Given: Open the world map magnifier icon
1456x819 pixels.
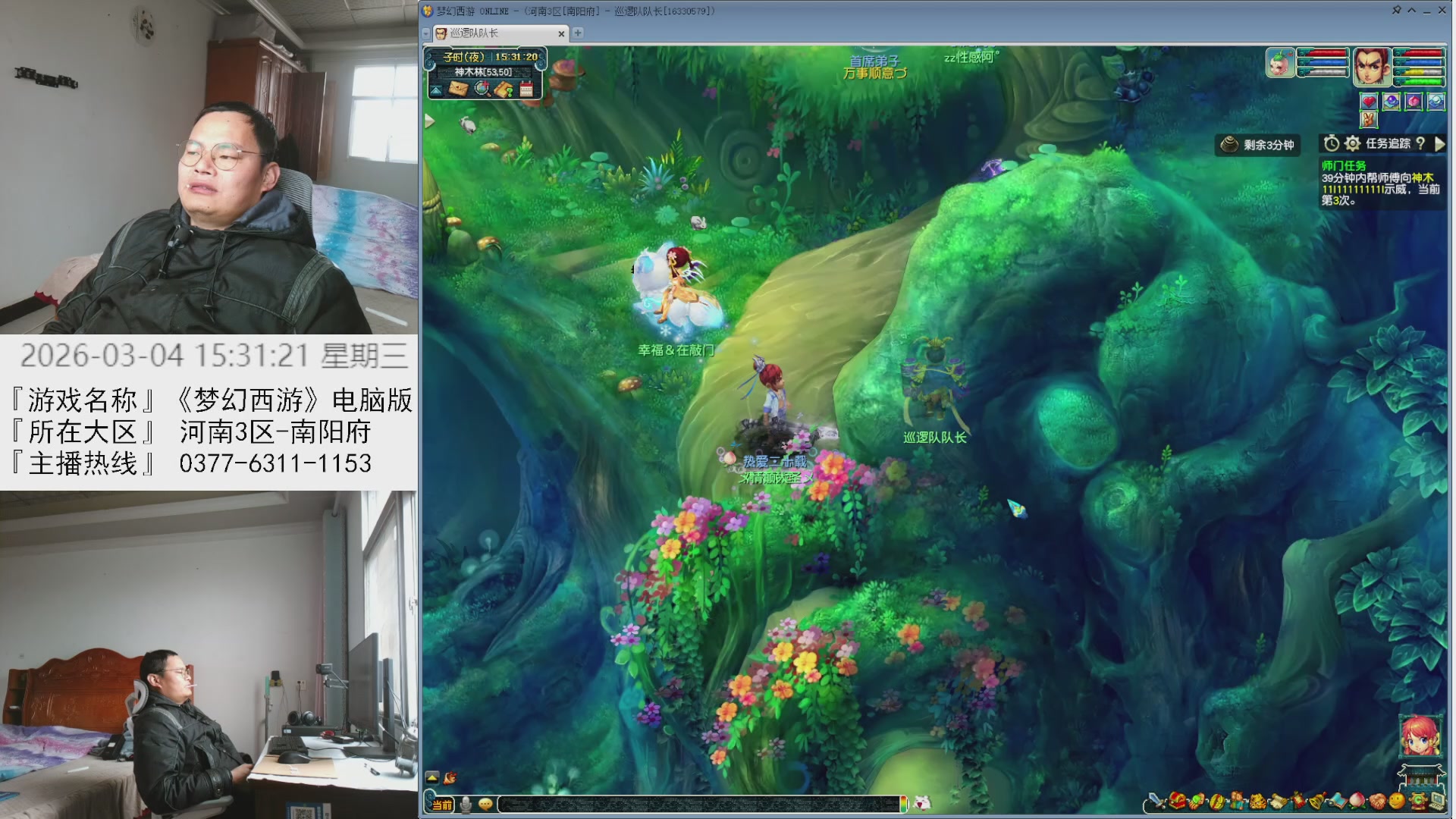Looking at the screenshot, I should (482, 89).
